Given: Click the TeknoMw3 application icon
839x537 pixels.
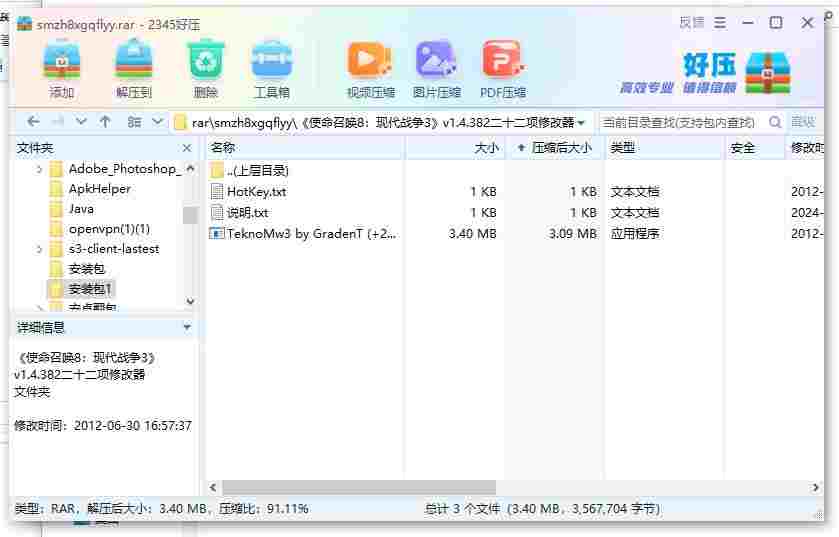Looking at the screenshot, I should tap(217, 233).
